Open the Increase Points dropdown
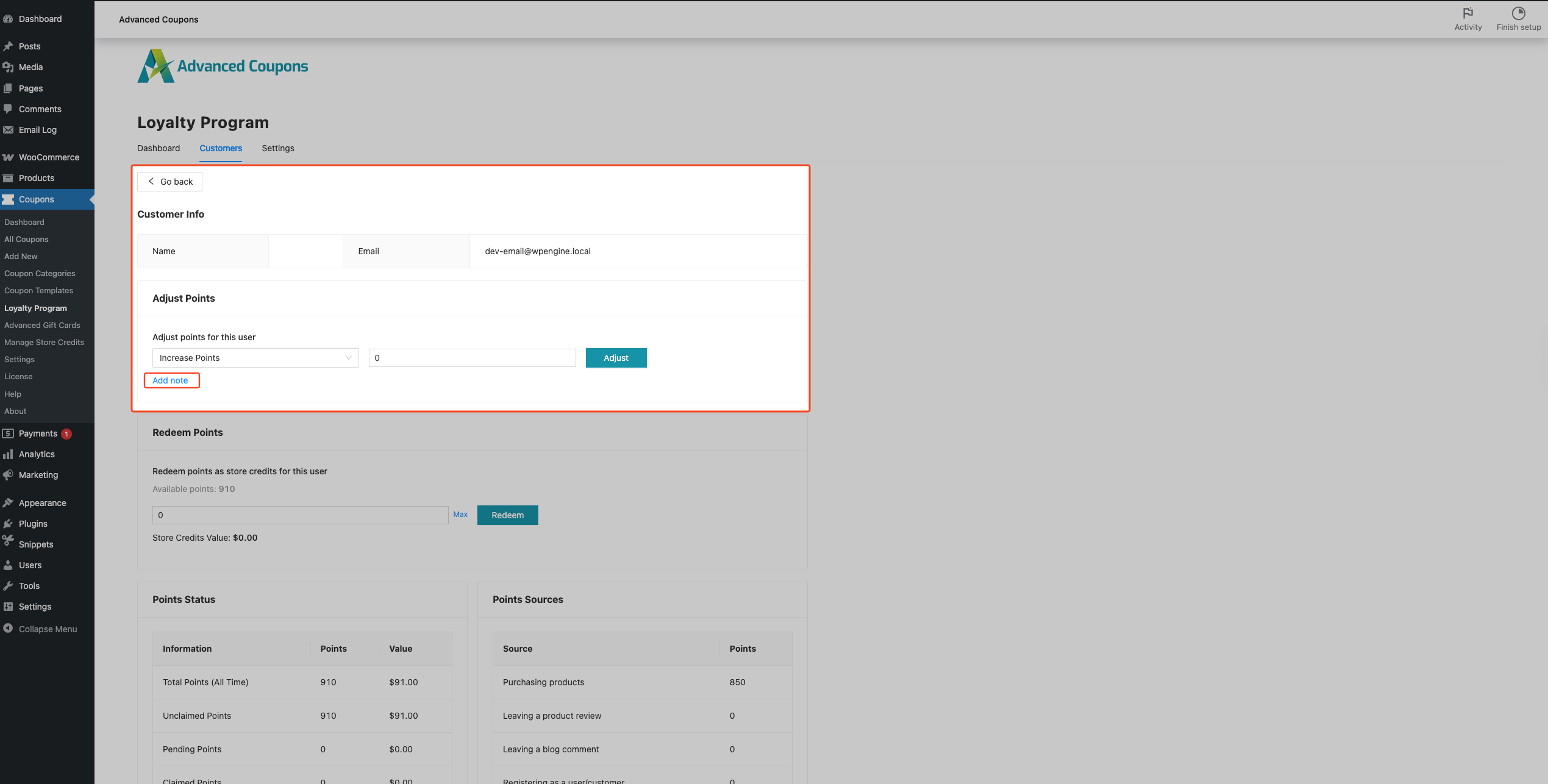1548x784 pixels. (x=255, y=358)
